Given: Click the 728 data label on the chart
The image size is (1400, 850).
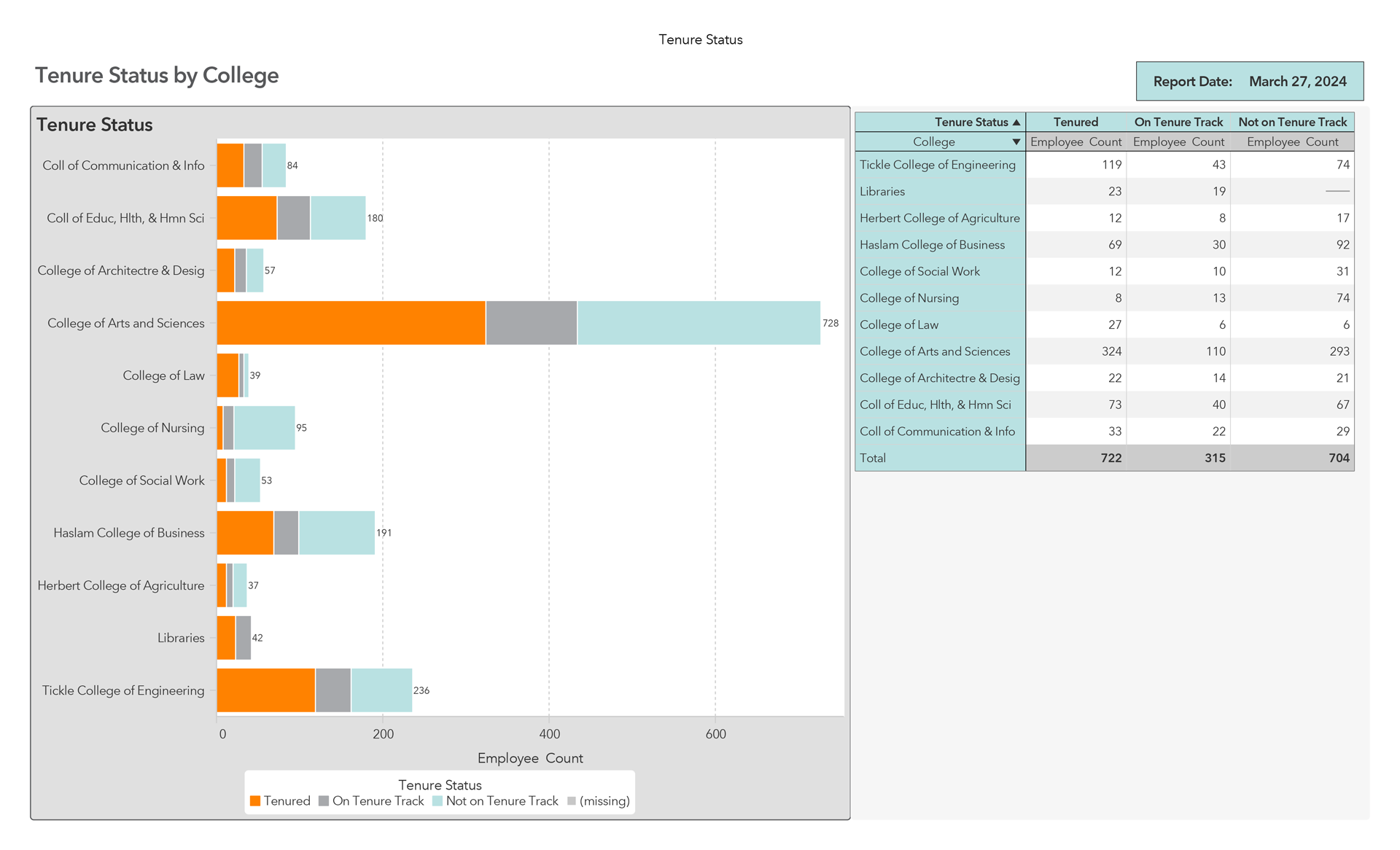Looking at the screenshot, I should coord(831,323).
